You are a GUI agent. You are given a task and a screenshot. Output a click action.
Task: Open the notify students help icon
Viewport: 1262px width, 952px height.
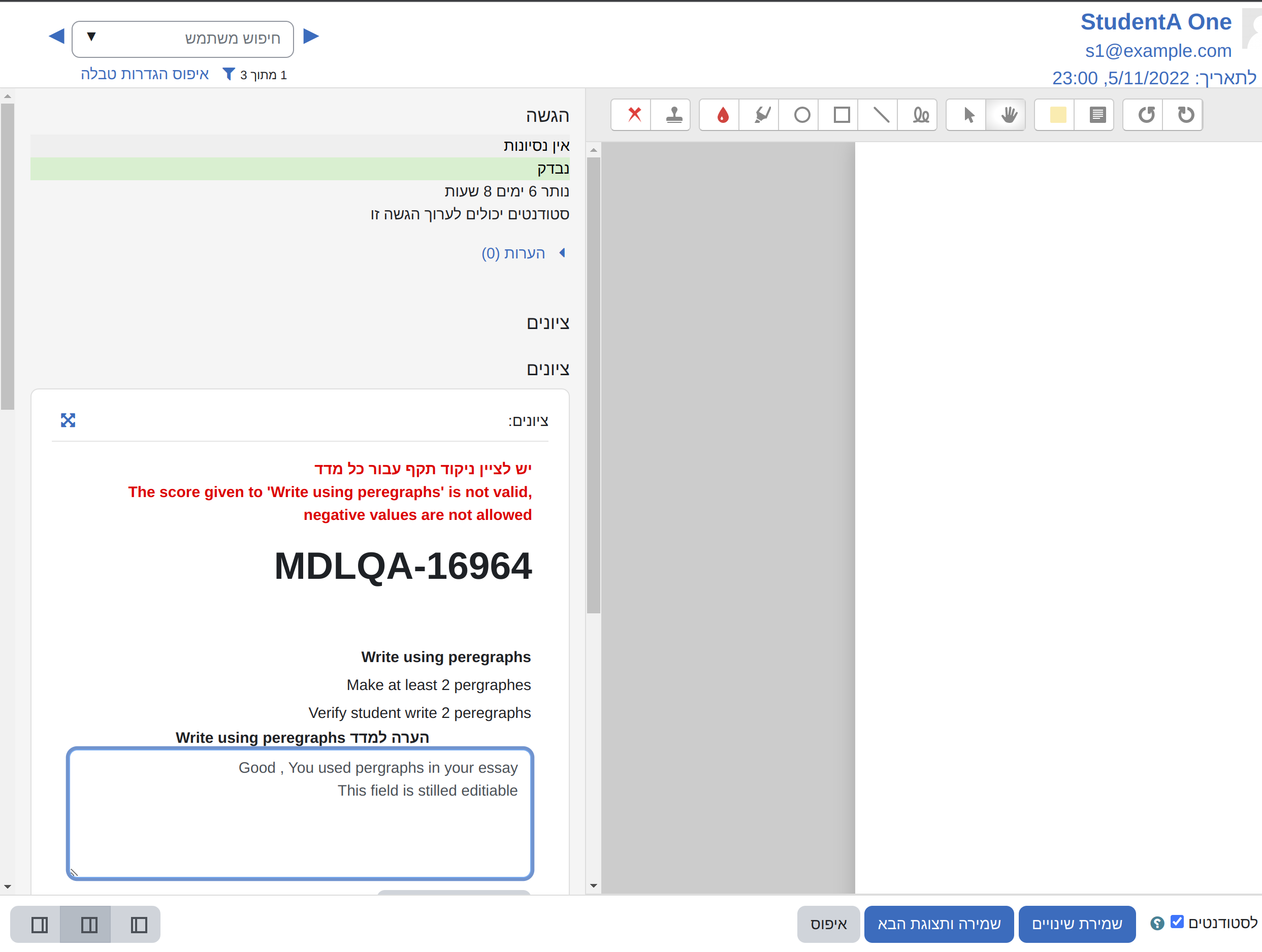point(1156,923)
